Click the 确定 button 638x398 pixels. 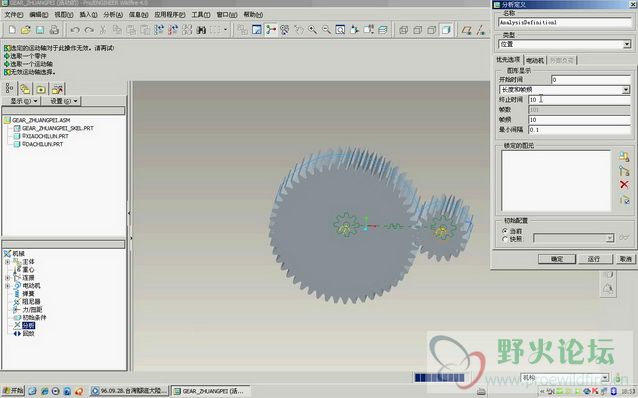pyautogui.click(x=557, y=259)
